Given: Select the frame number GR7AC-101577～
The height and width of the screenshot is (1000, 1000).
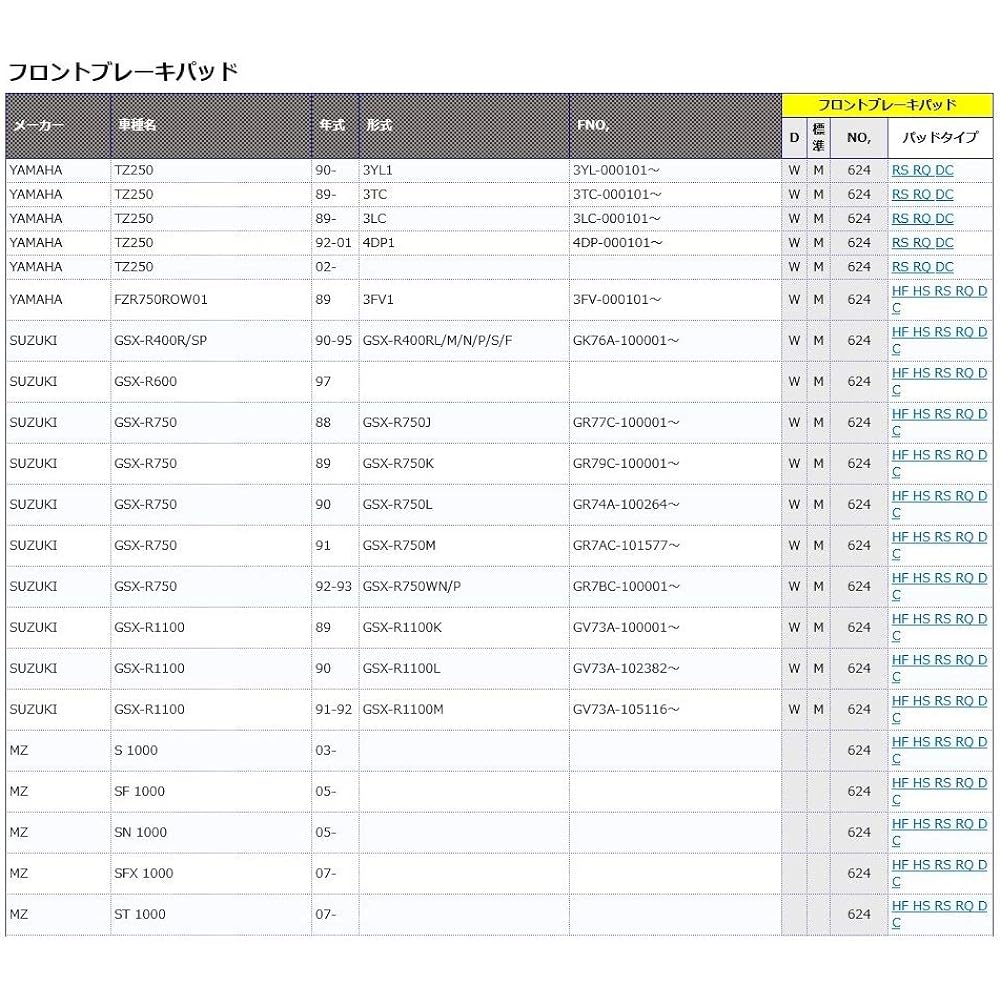Looking at the screenshot, I should 626,545.
